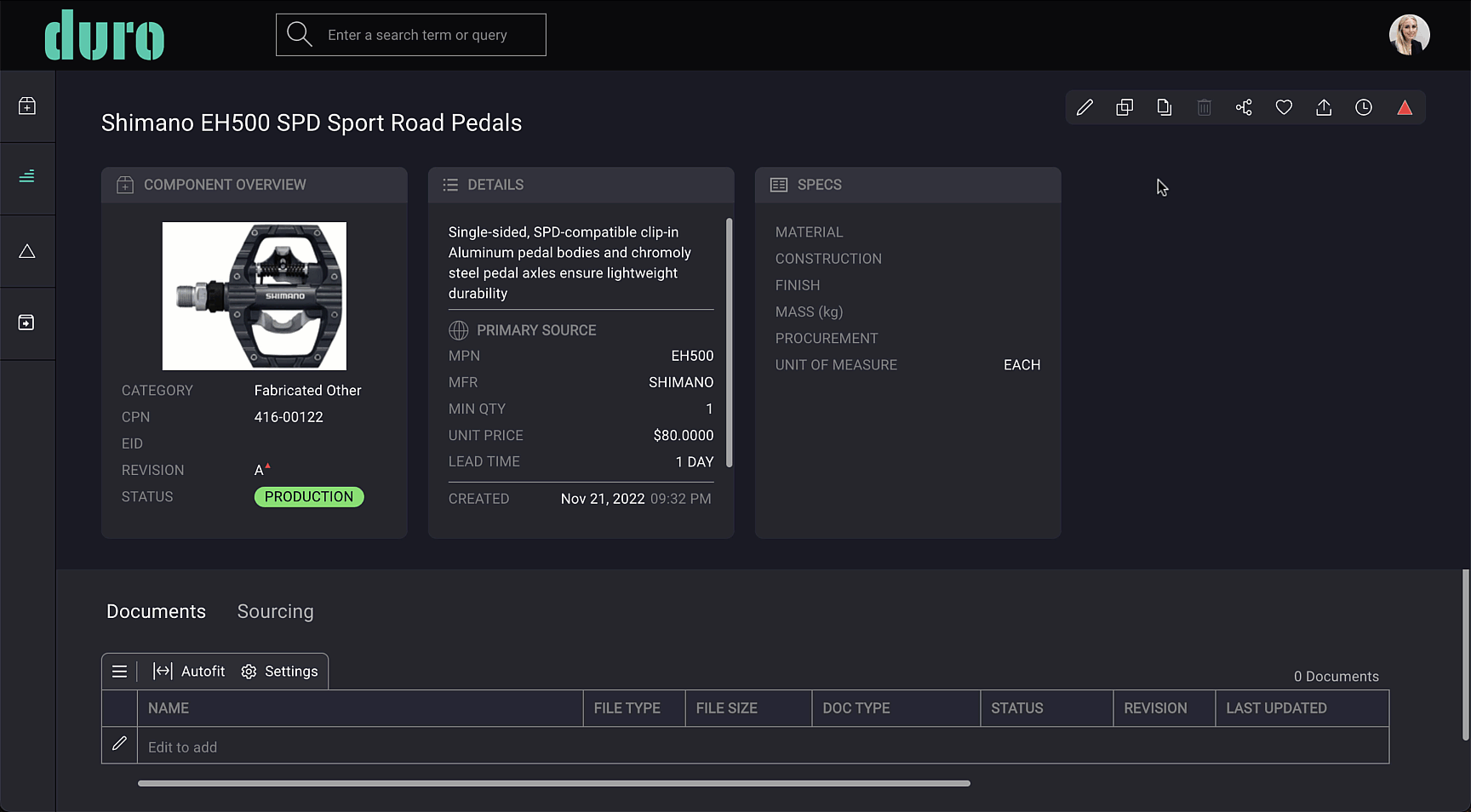1471x812 pixels.
Task: Favorite the component with heart icon
Action: click(1284, 107)
